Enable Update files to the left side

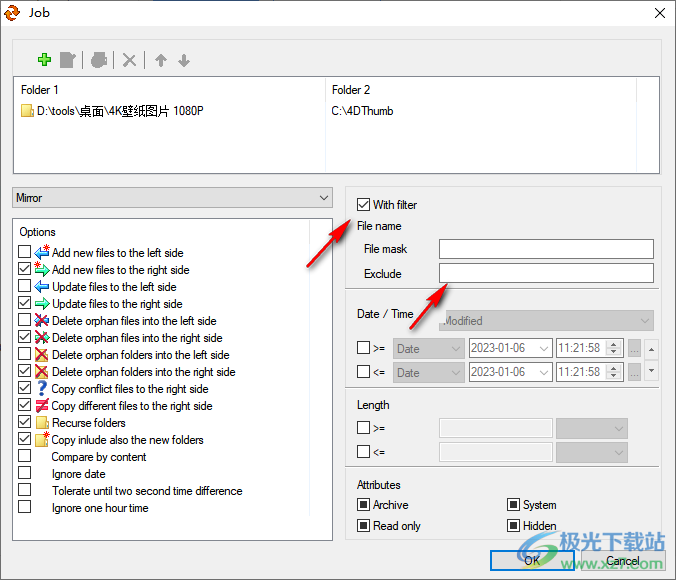[x=25, y=285]
